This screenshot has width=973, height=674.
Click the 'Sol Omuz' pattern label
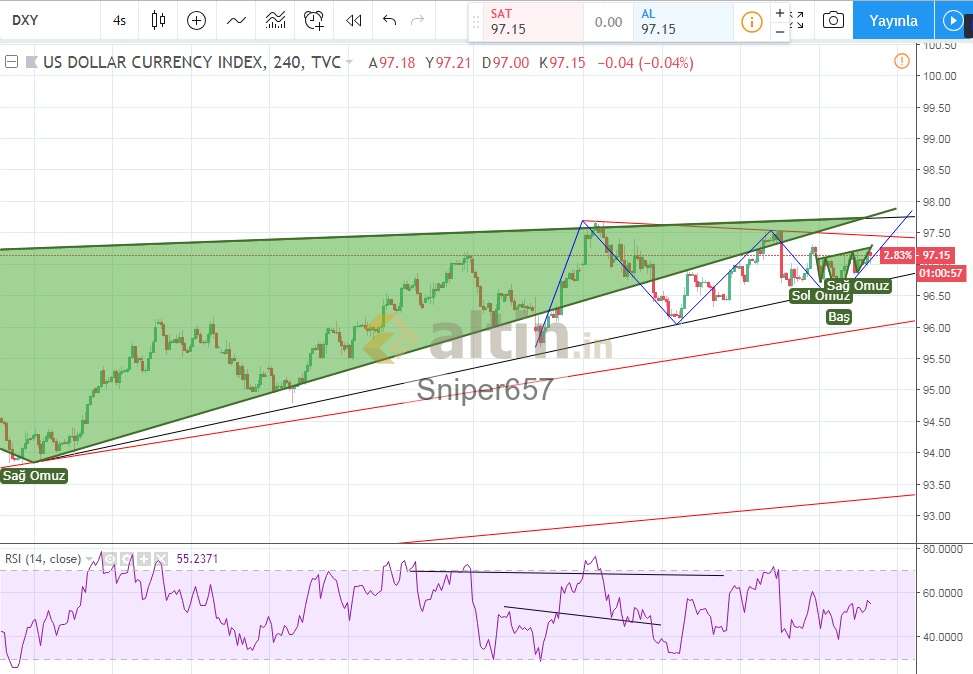(x=820, y=295)
